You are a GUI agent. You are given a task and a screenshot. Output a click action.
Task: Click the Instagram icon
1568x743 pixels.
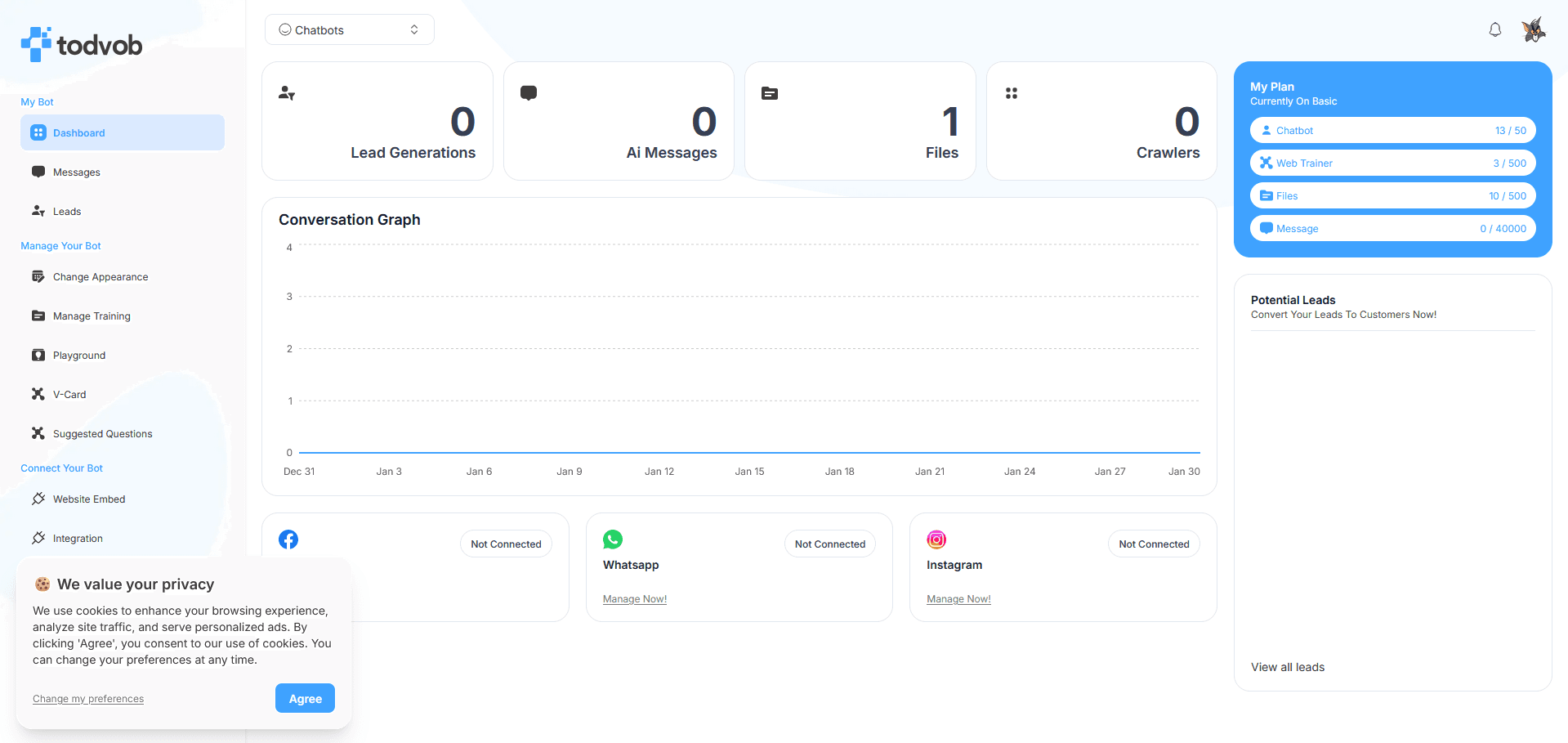[x=936, y=539]
